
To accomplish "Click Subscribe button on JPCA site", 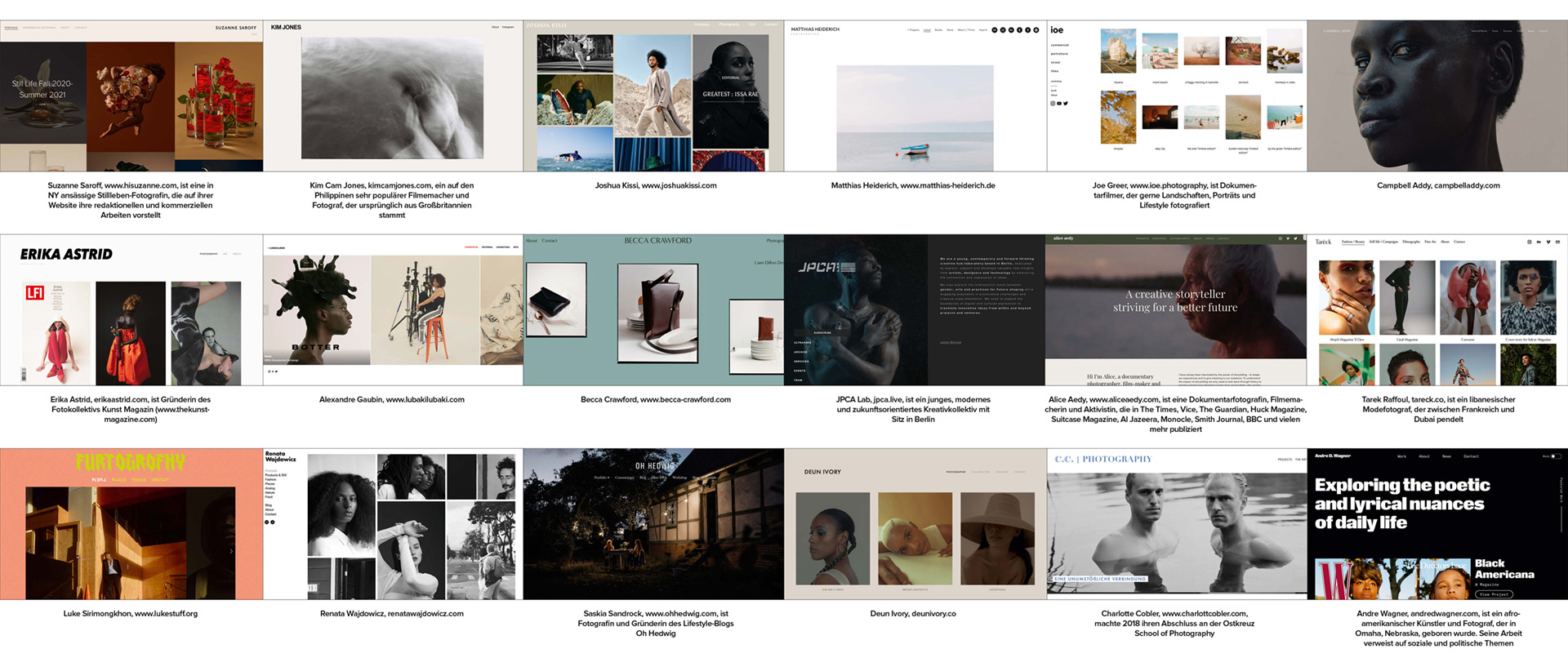I will click(822, 333).
